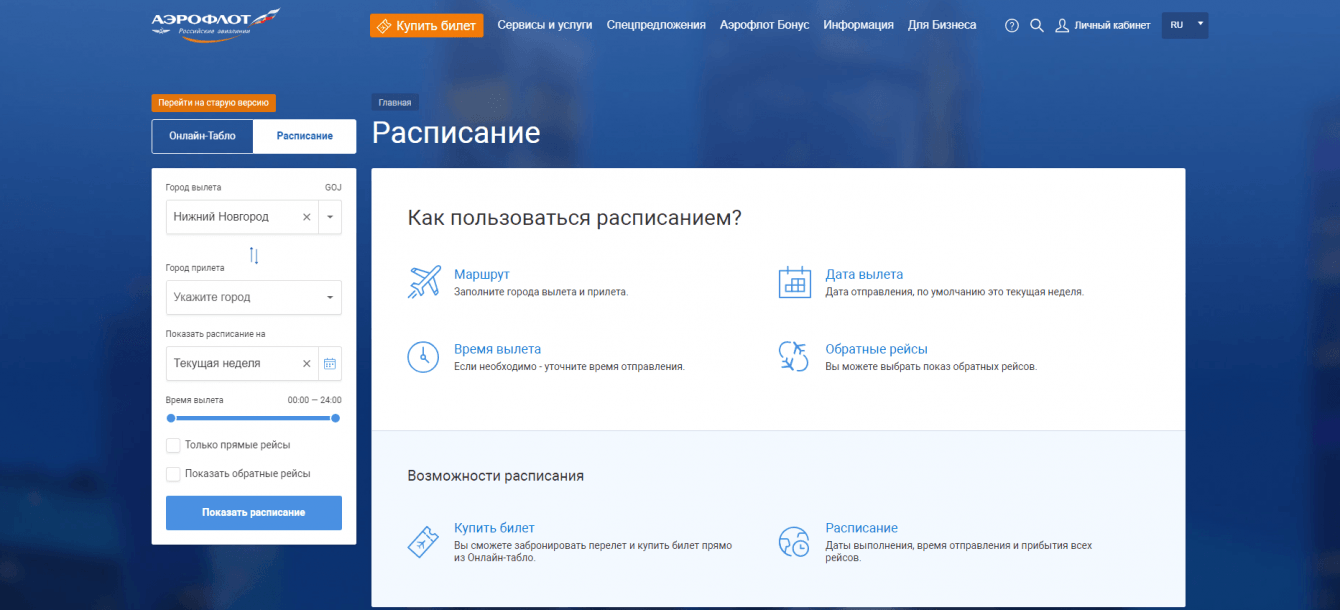Click the clock Время вылета icon
The height and width of the screenshot is (610, 1340).
[425, 357]
